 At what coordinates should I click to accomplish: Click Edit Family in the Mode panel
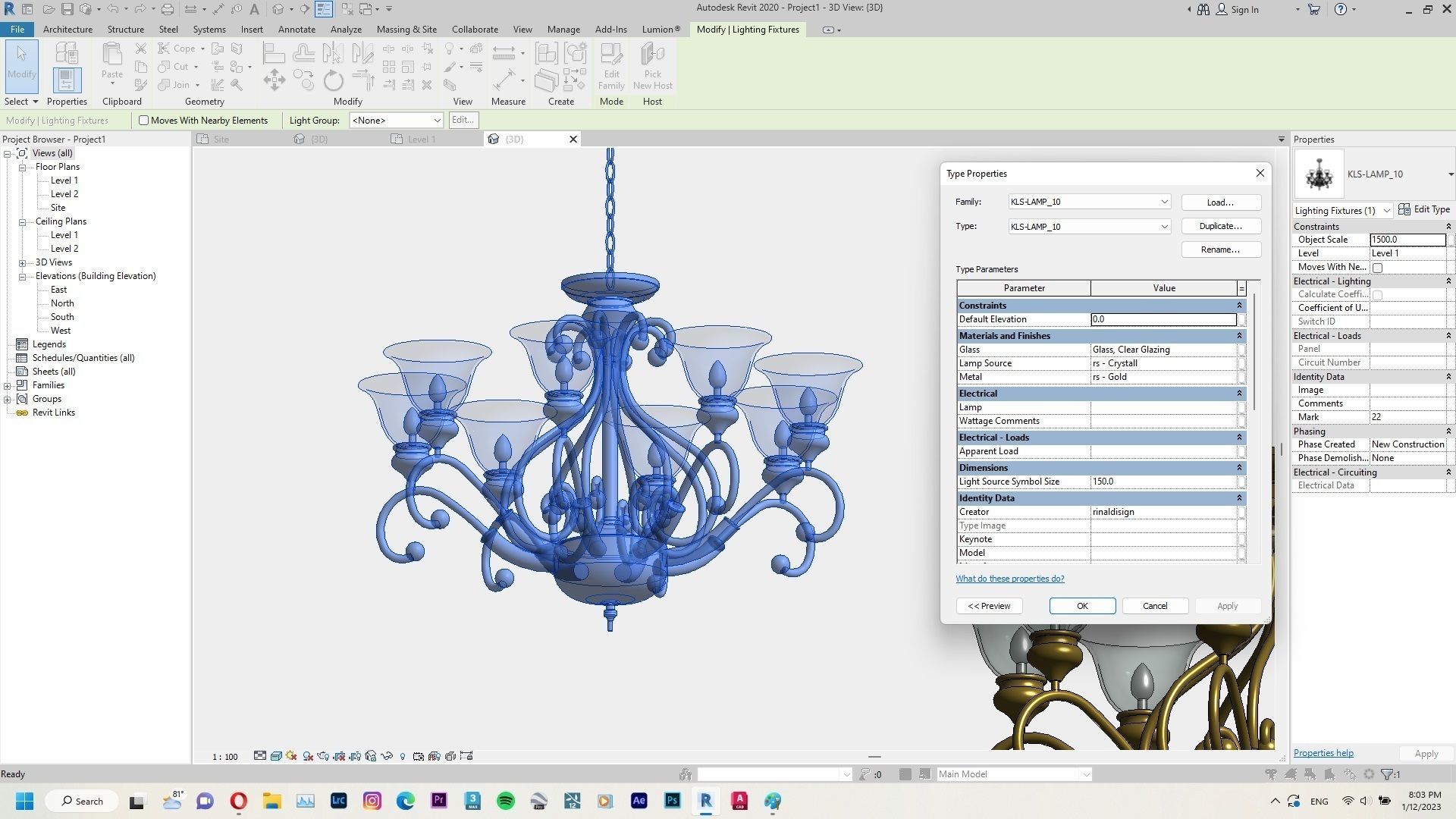[x=611, y=68]
